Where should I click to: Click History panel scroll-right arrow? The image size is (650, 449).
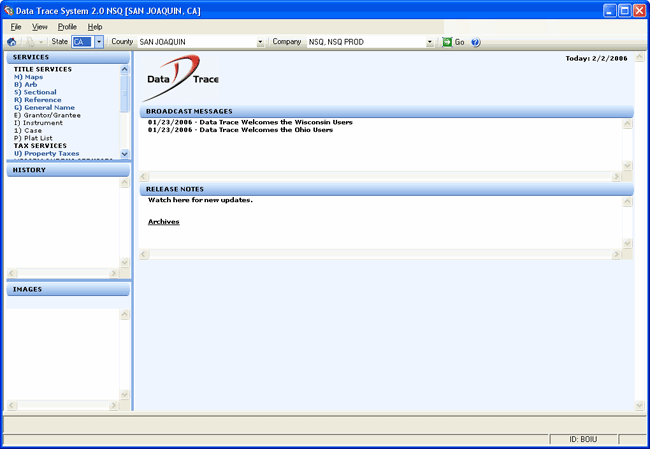coord(114,273)
